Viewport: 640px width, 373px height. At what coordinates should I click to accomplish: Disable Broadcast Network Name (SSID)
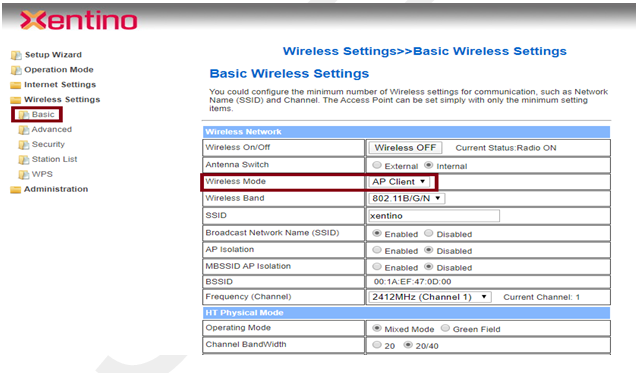click(x=429, y=233)
